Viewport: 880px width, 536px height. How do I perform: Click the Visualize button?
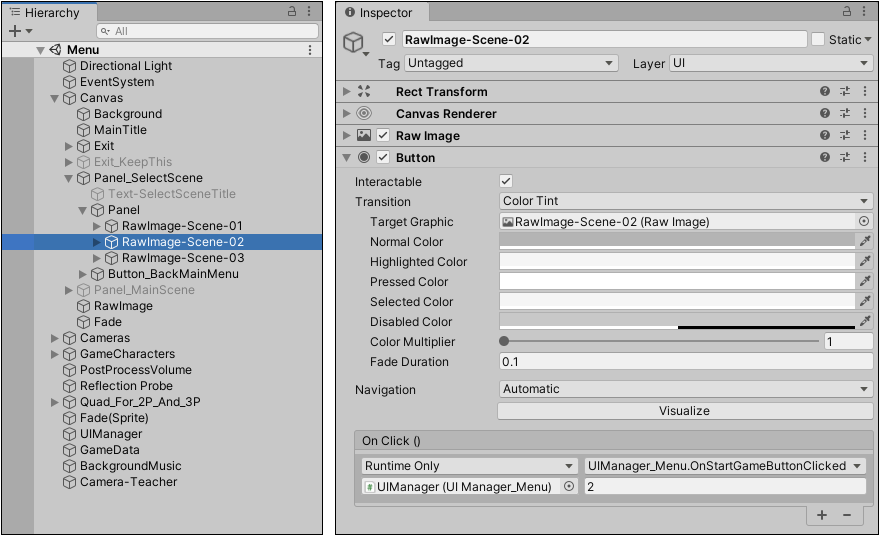[684, 411]
